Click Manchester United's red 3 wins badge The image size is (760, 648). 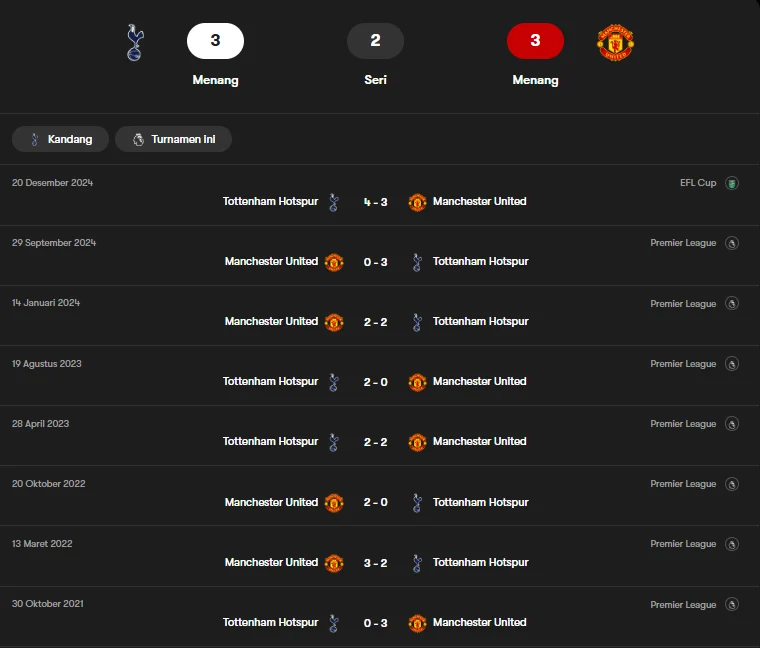535,41
